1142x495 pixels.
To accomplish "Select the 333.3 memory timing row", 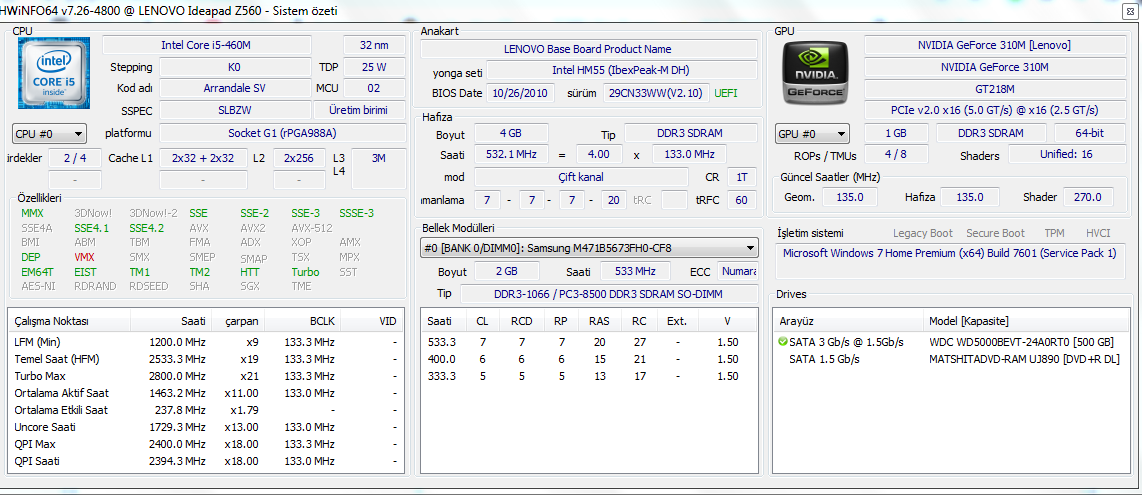I will [590, 376].
